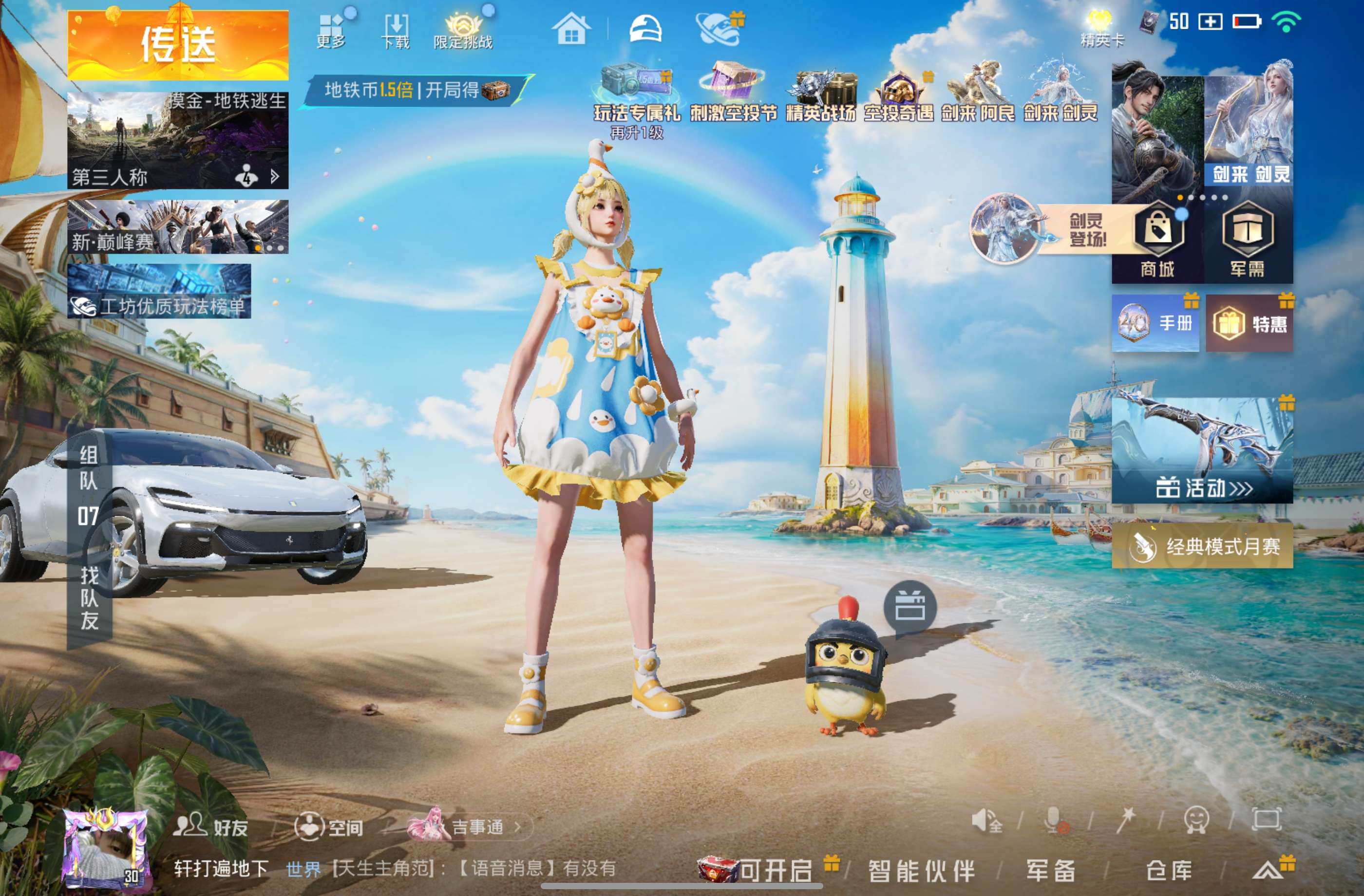Toggle the microphone on or off

1055,821
